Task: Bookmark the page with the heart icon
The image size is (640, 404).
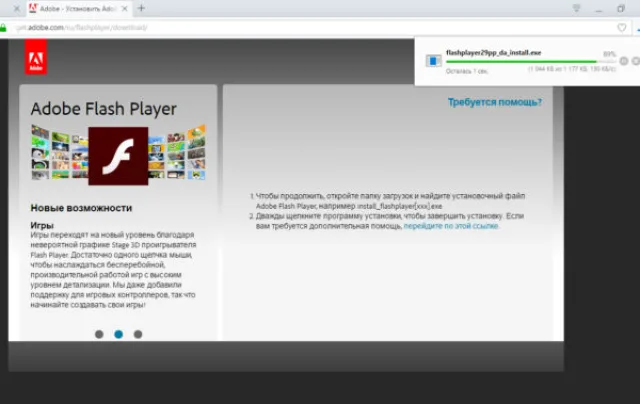Action: coord(622,28)
